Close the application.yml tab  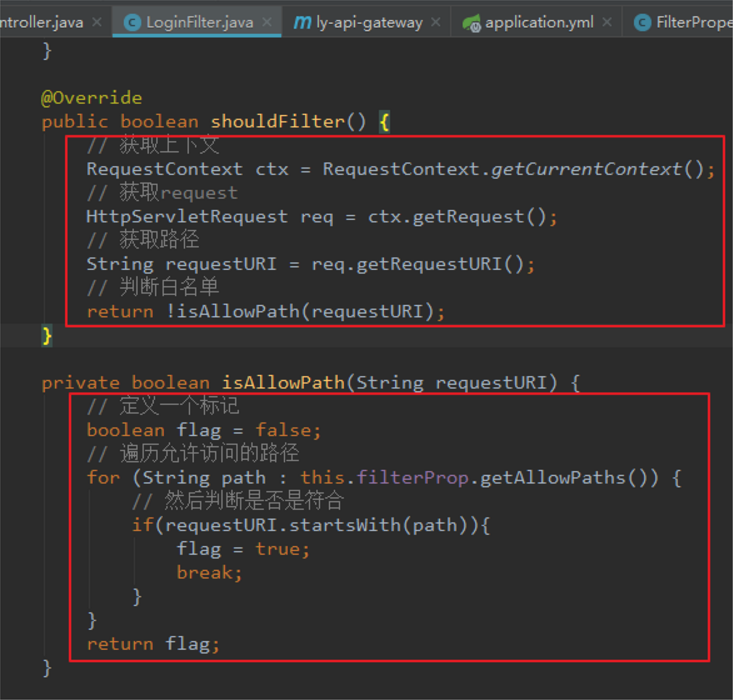coord(608,22)
